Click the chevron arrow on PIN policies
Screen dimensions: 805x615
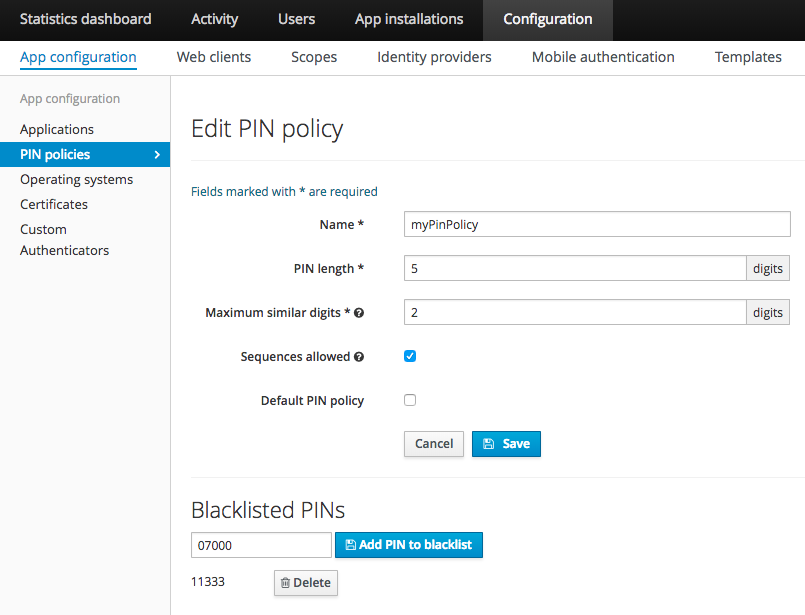click(158, 154)
